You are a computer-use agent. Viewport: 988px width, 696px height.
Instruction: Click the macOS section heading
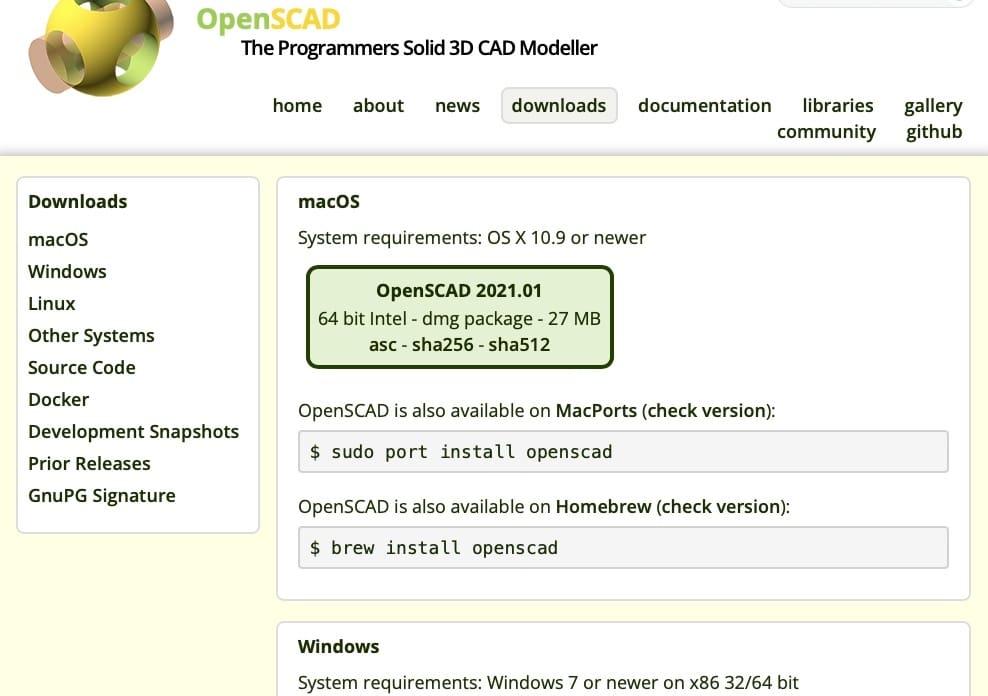click(328, 202)
